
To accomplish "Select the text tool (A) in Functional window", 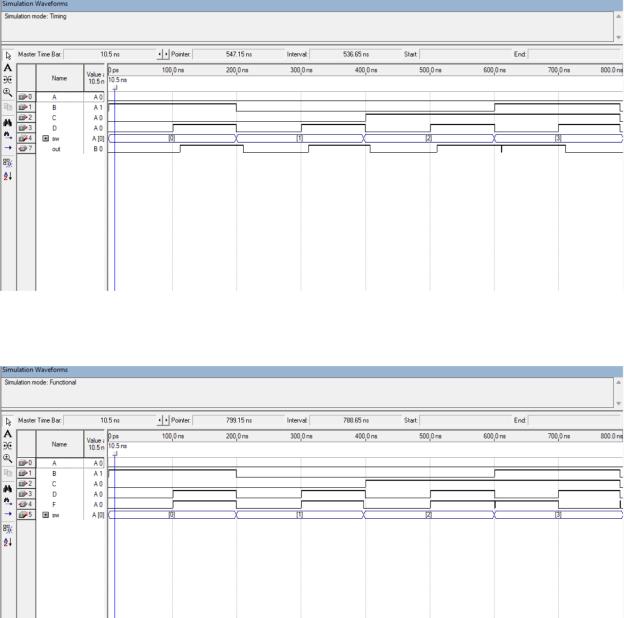I will tap(8, 434).
